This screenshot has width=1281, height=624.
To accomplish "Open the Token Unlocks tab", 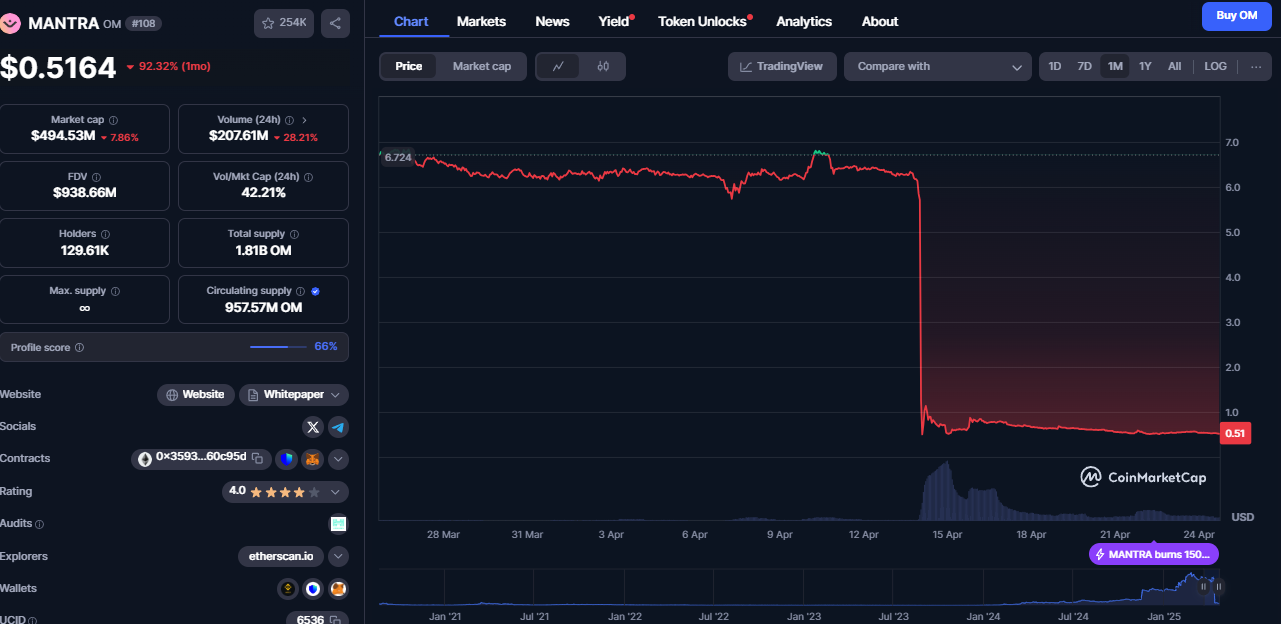I will tap(704, 21).
